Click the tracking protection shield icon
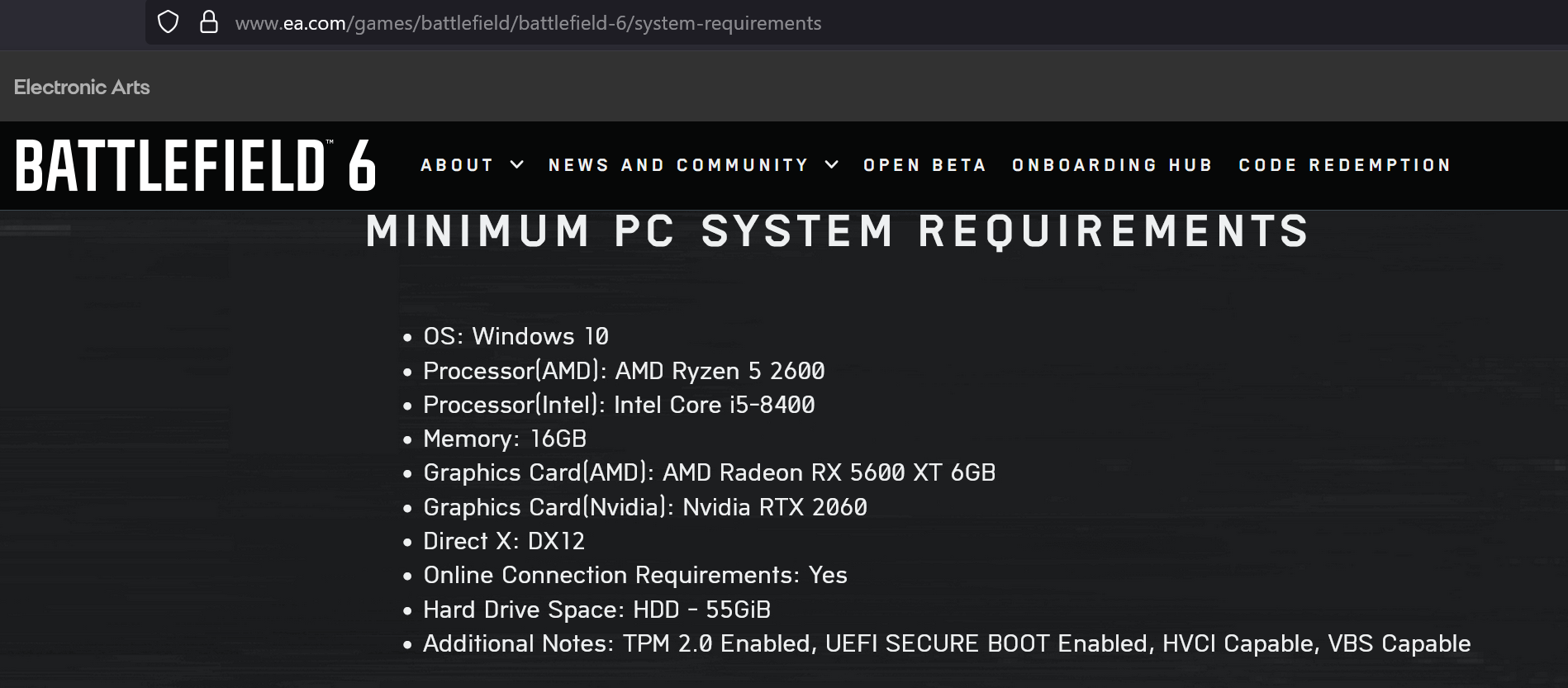1568x688 pixels. click(x=168, y=22)
